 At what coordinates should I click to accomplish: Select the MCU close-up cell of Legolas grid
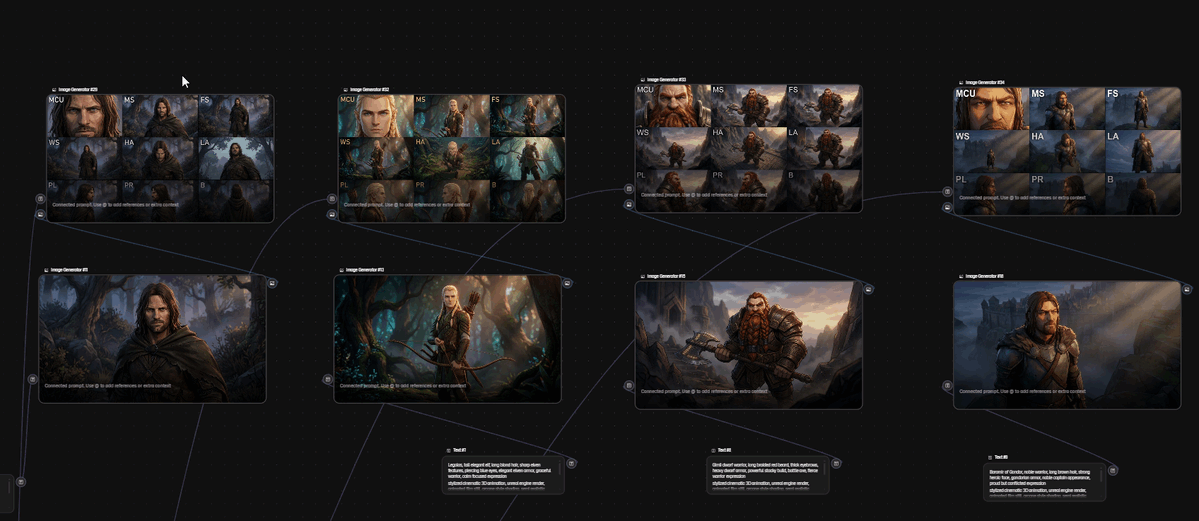[376, 116]
